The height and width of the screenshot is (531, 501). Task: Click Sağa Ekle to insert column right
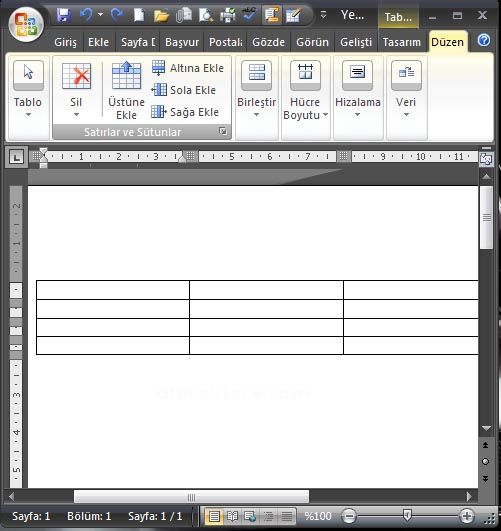coord(185,112)
